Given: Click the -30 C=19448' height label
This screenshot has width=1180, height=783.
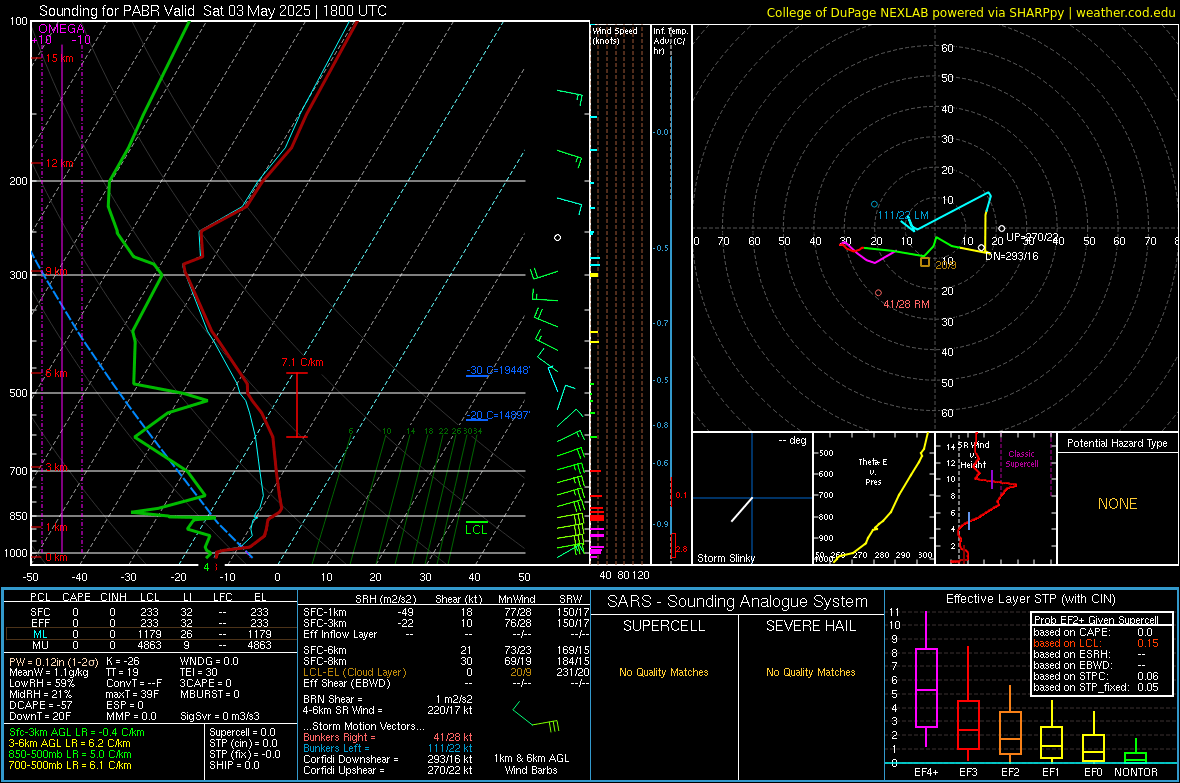Looking at the screenshot, I should (498, 370).
